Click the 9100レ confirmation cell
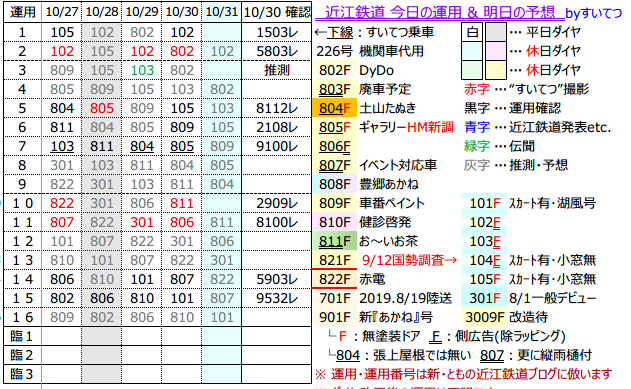The width and height of the screenshot is (631, 389). [x=277, y=146]
